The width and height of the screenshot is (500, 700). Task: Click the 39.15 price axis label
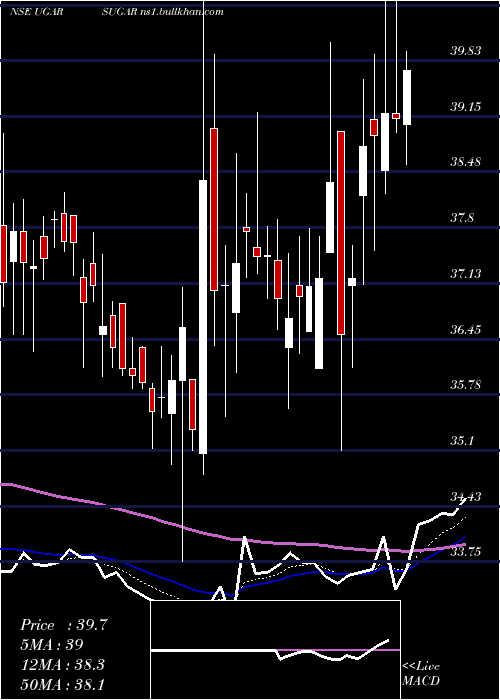pos(466,106)
